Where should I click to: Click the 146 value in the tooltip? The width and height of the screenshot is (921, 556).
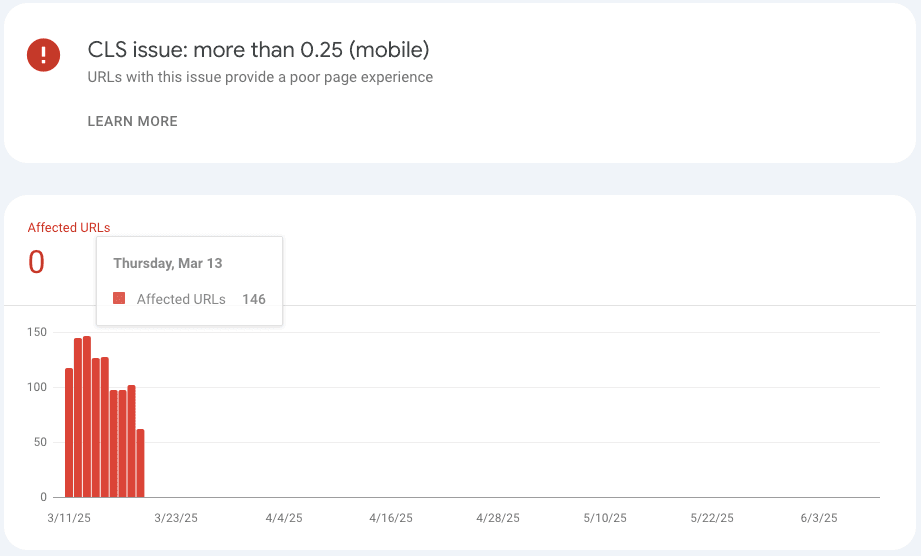pyautogui.click(x=254, y=299)
